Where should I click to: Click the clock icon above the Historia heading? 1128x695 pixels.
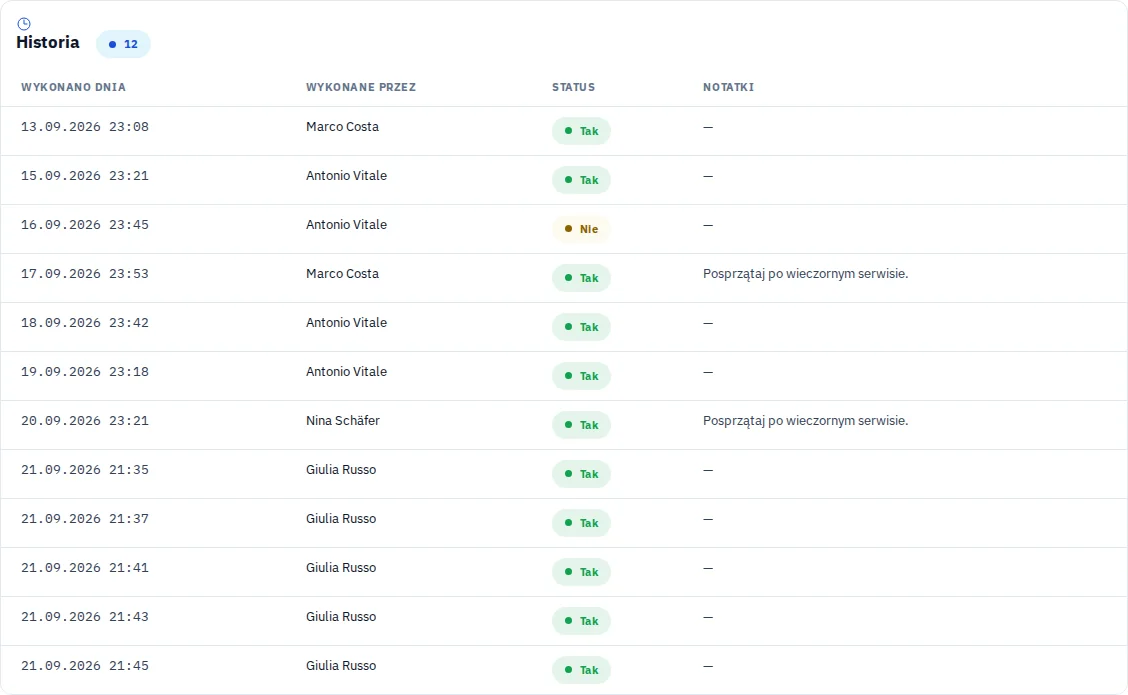coord(24,24)
